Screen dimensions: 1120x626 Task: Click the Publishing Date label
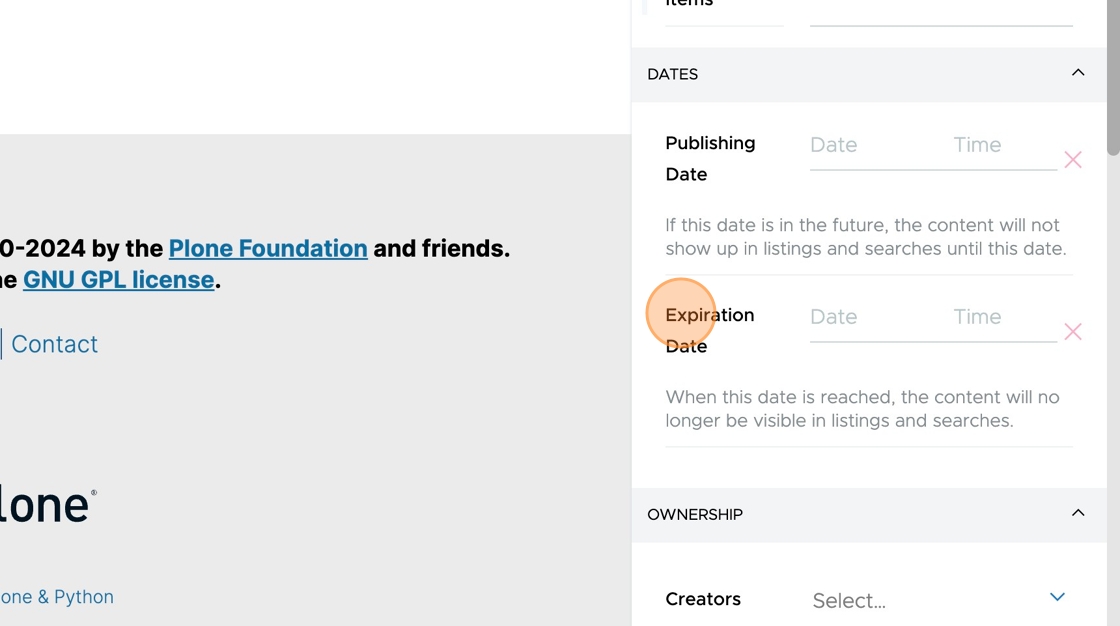(x=710, y=159)
